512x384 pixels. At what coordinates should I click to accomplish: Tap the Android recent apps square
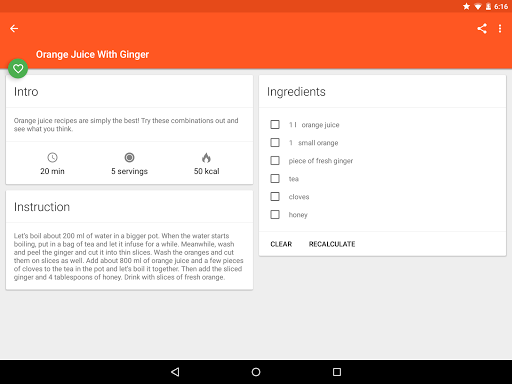pyautogui.click(x=337, y=372)
